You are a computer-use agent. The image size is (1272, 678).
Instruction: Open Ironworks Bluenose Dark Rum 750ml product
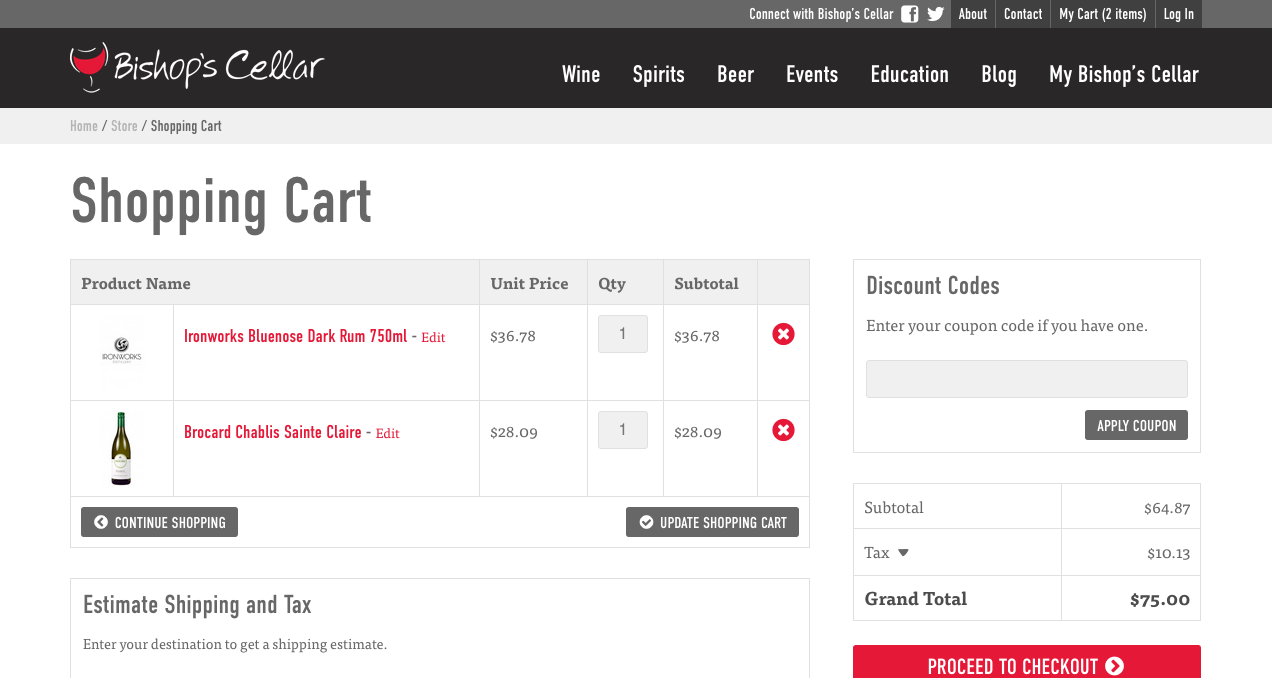296,336
